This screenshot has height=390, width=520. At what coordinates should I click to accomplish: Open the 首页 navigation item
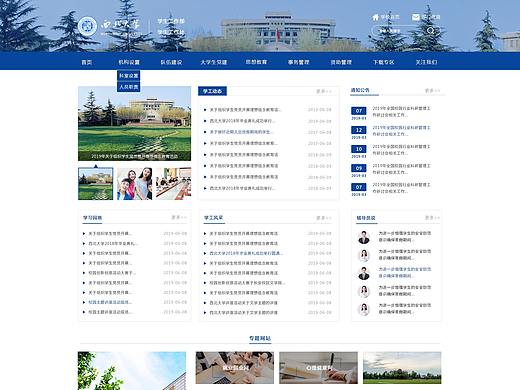(x=87, y=62)
